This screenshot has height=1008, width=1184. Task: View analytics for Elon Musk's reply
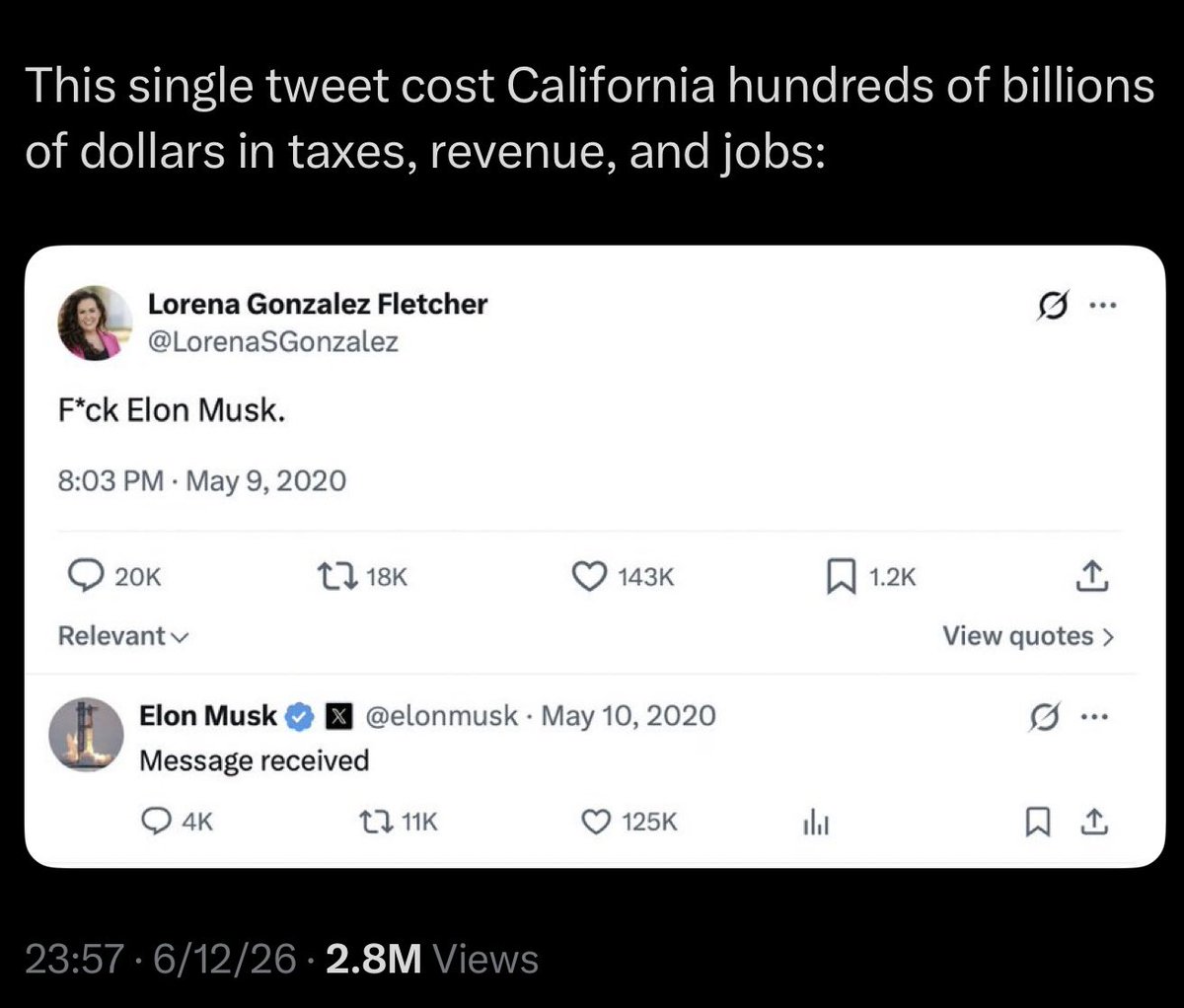pyautogui.click(x=815, y=821)
